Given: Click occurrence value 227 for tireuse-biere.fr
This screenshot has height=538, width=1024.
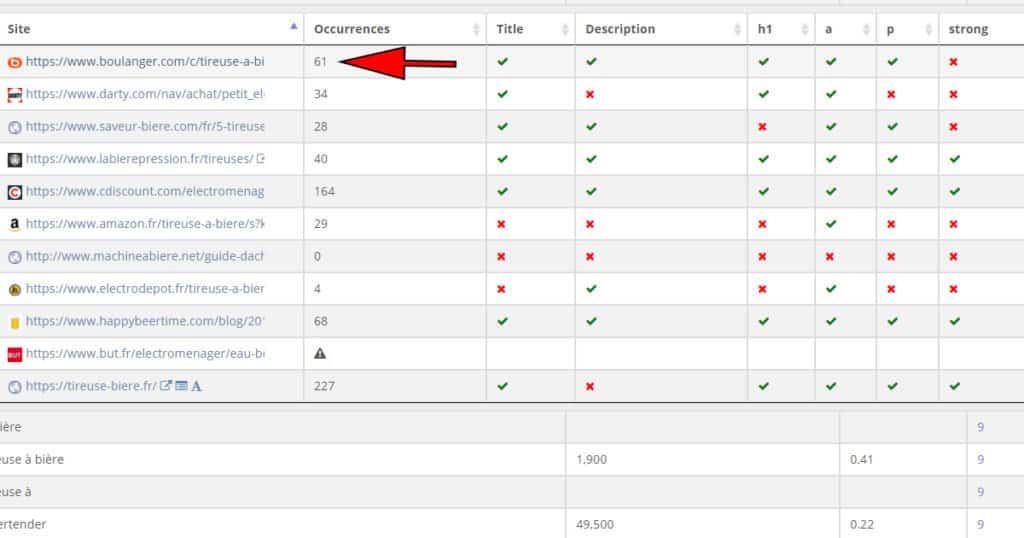Looking at the screenshot, I should tap(324, 386).
